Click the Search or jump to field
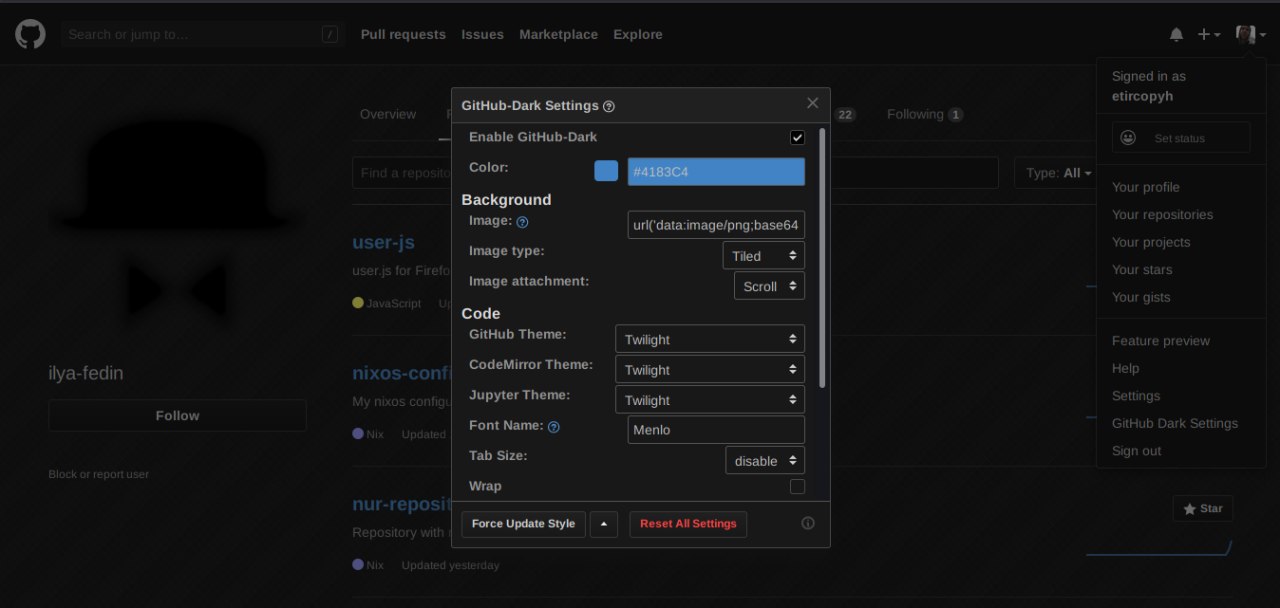Screen dimensions: 1280x608 point(202,34)
